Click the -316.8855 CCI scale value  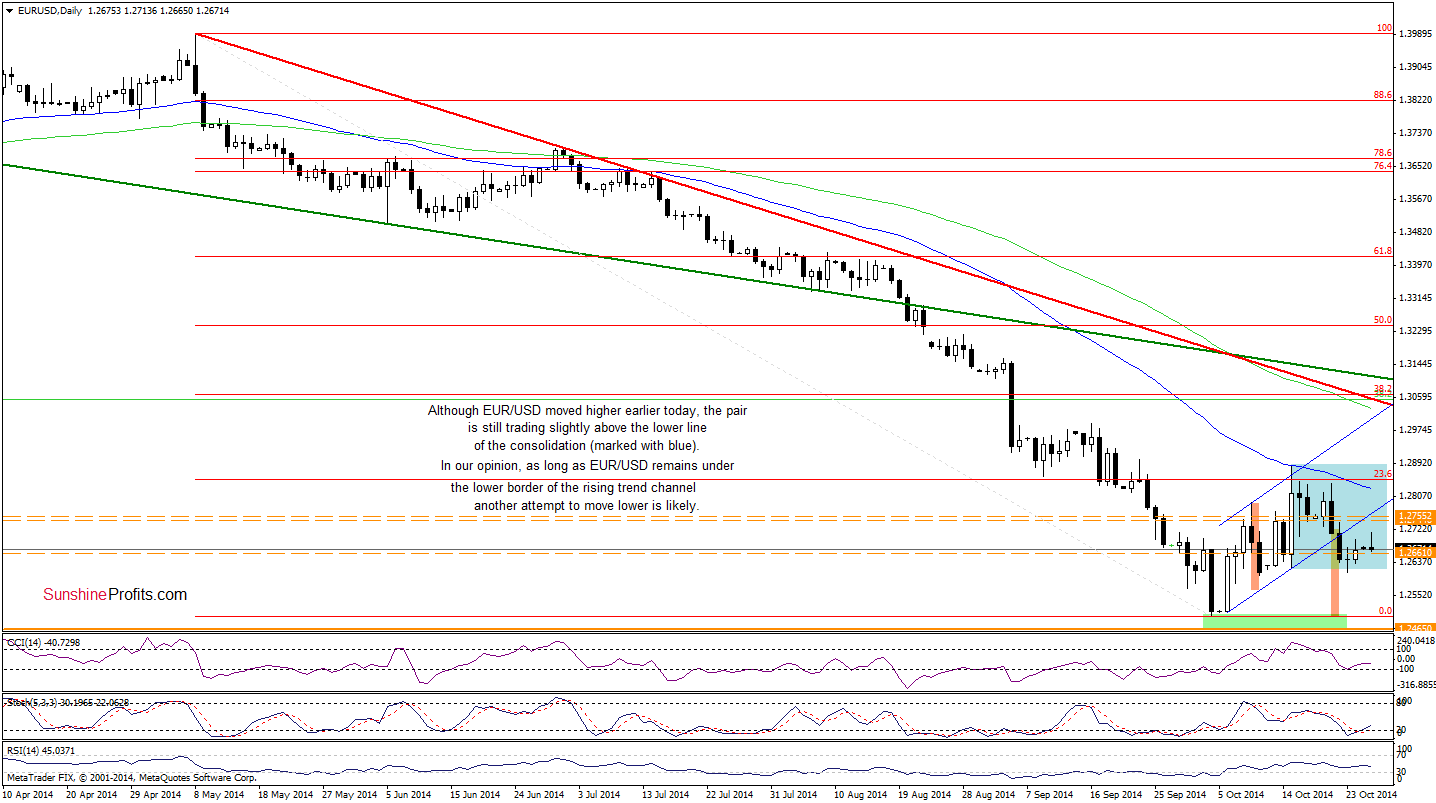pos(1417,685)
